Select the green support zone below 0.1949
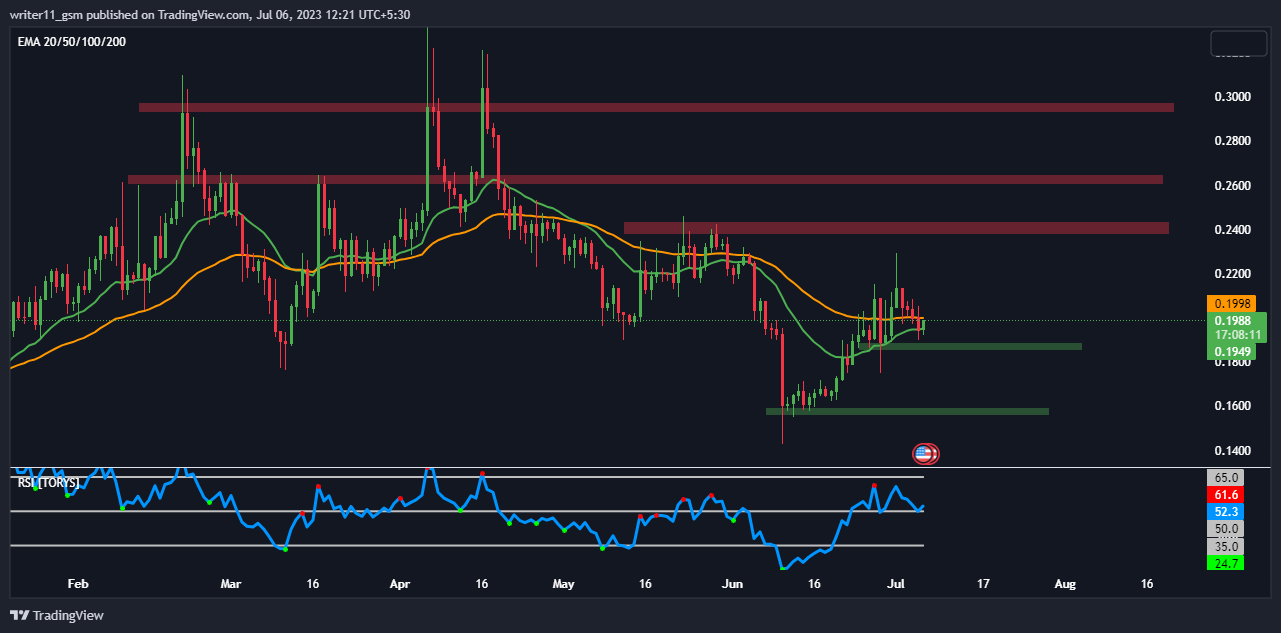This screenshot has width=1281, height=633. point(971,346)
